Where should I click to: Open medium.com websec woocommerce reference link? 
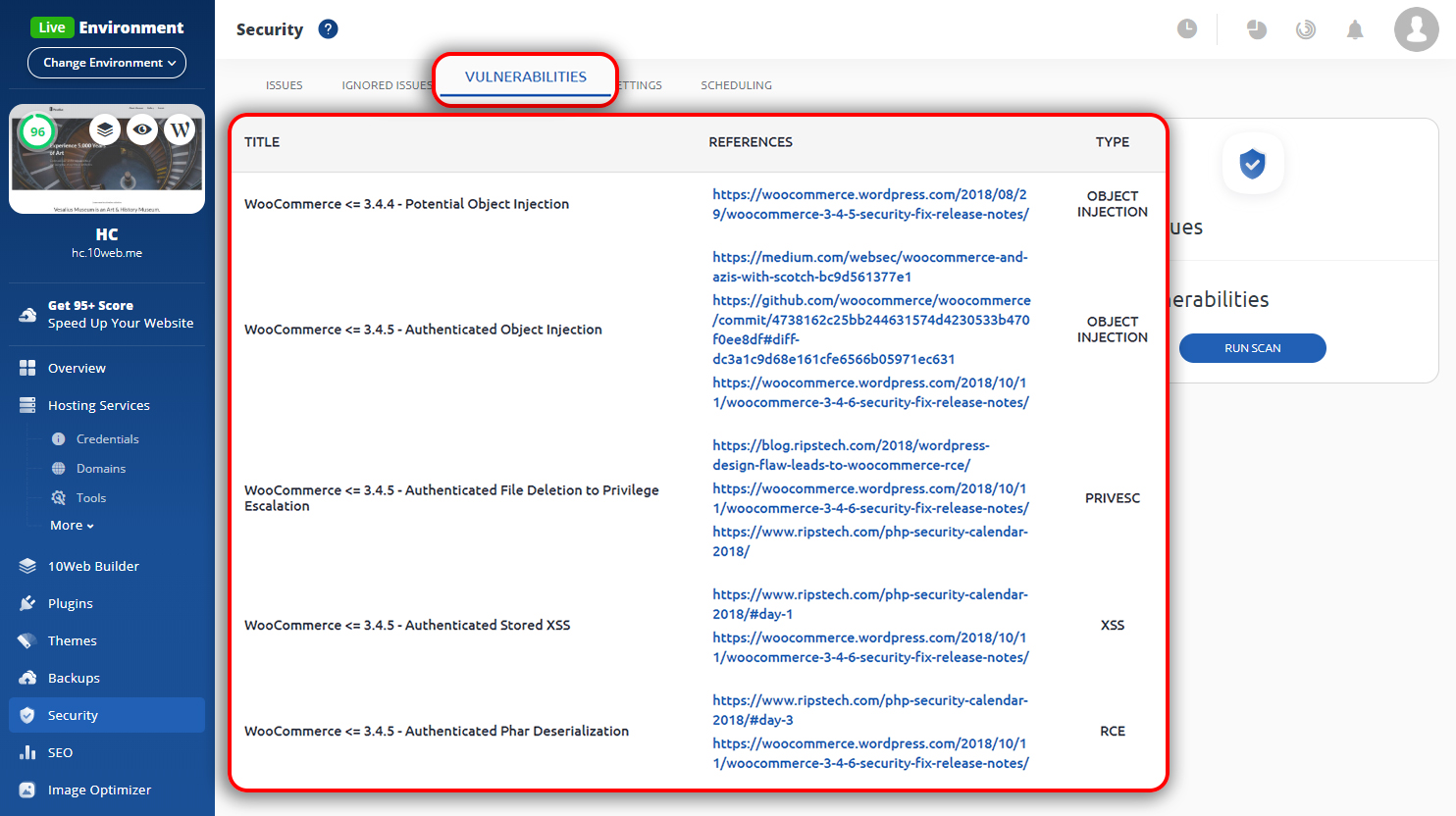coord(870,267)
